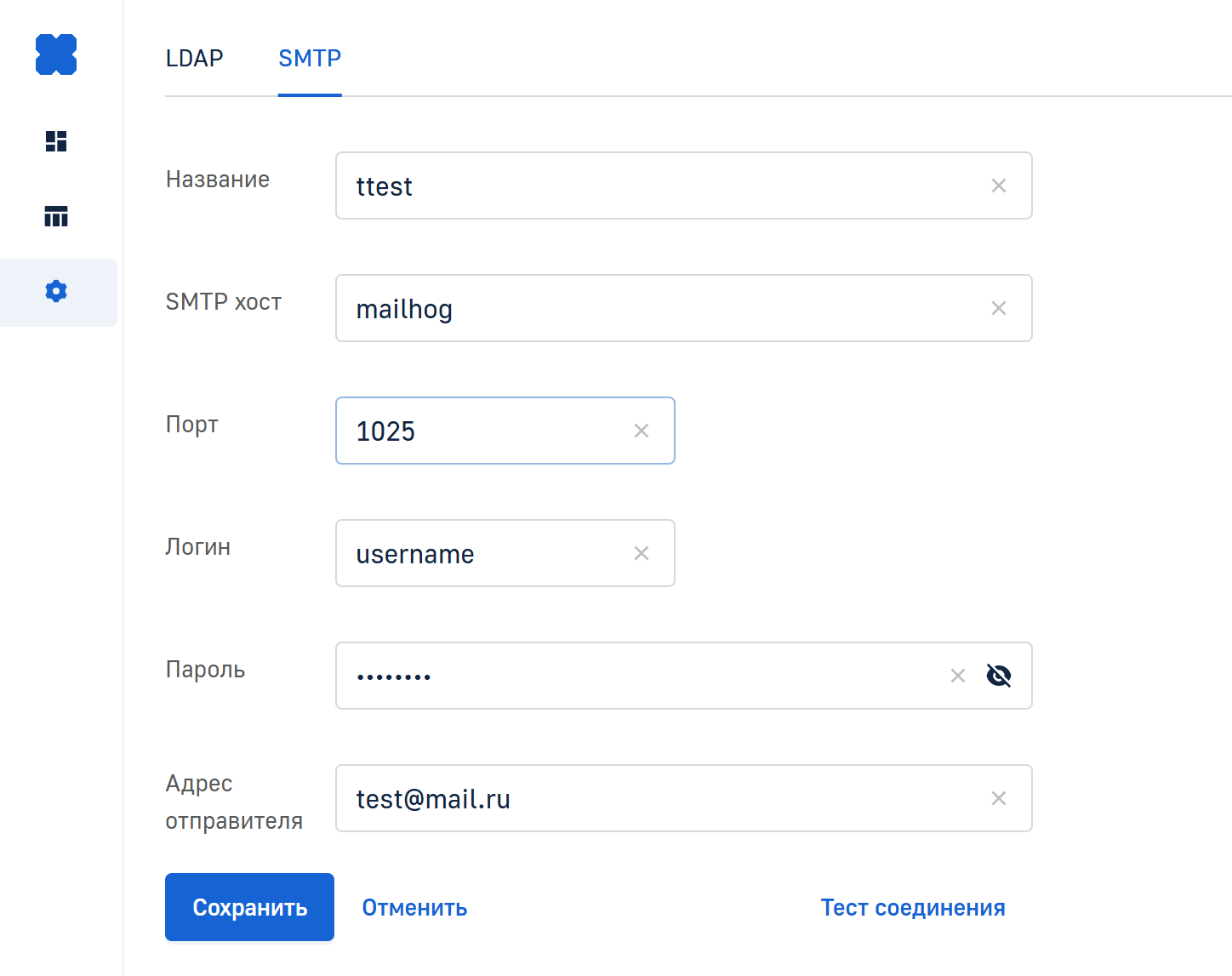
Task: Run Тест соединения connection test
Action: point(913,907)
